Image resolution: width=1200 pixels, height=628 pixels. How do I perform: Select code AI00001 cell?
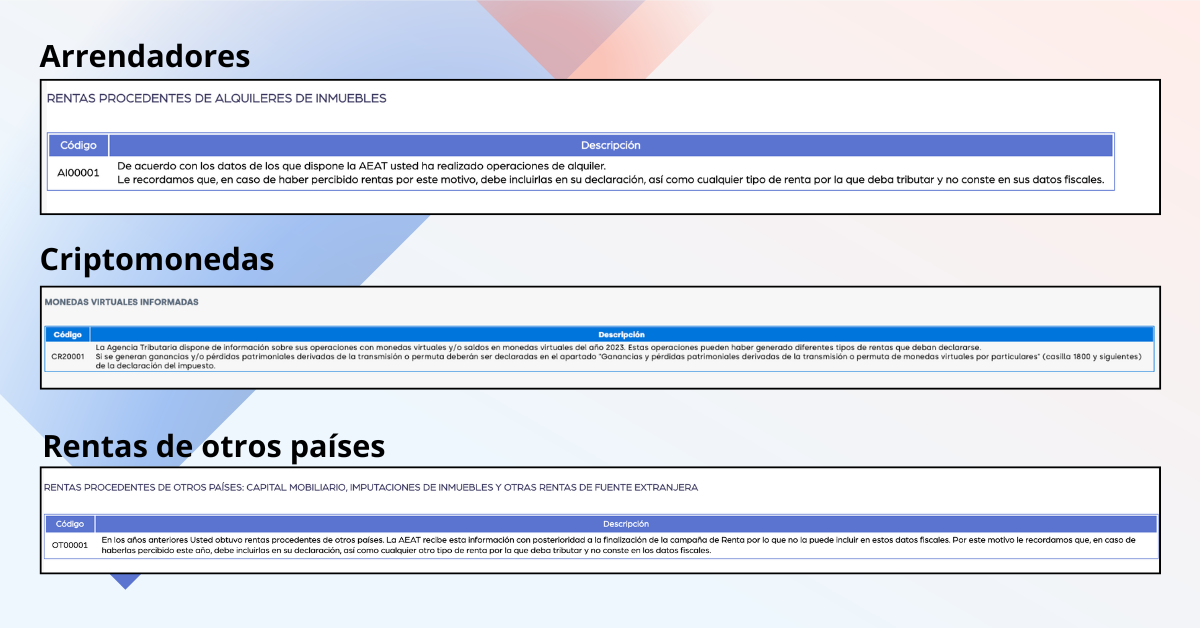coord(78,173)
